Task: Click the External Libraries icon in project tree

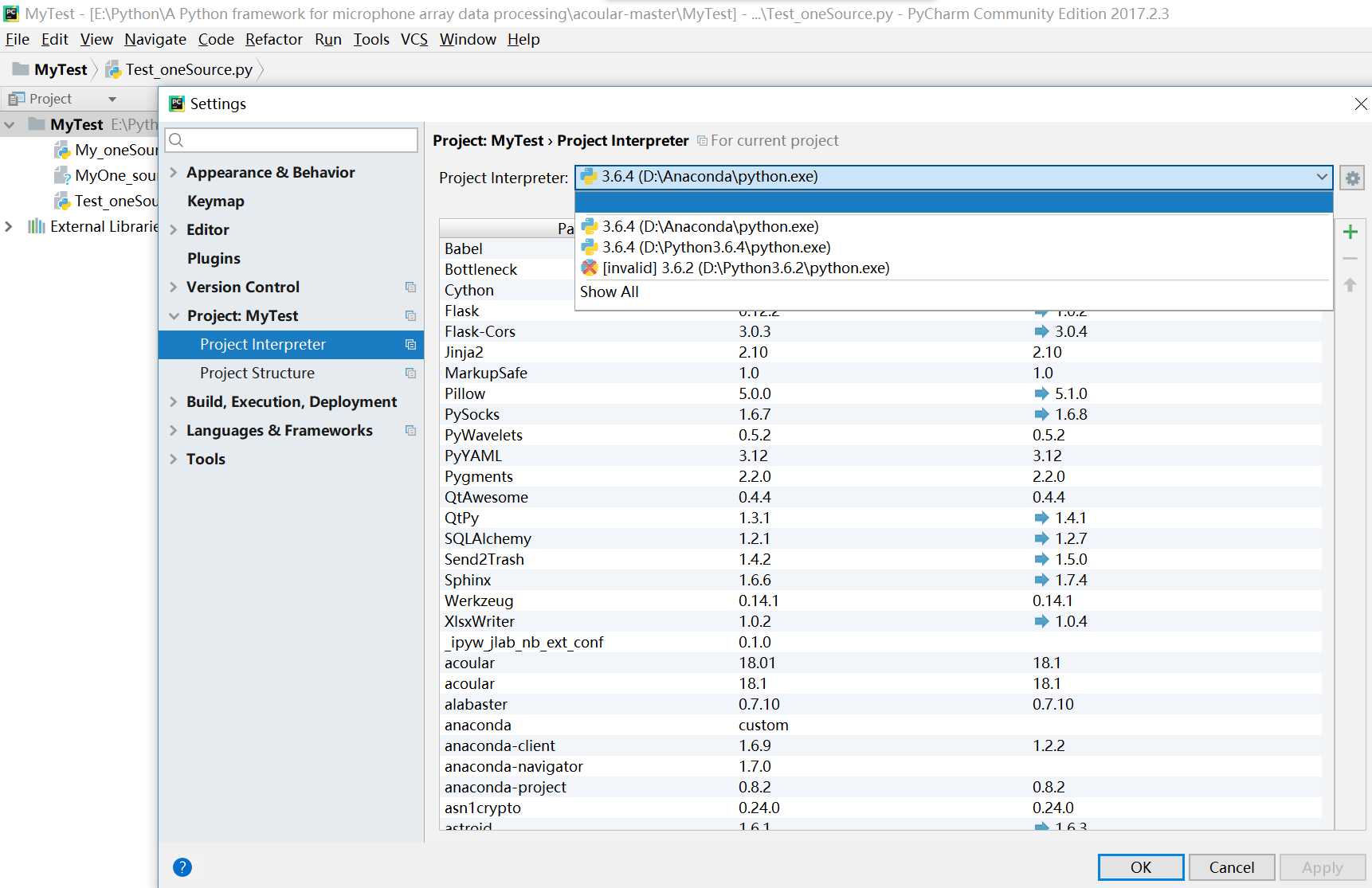Action: [36, 226]
